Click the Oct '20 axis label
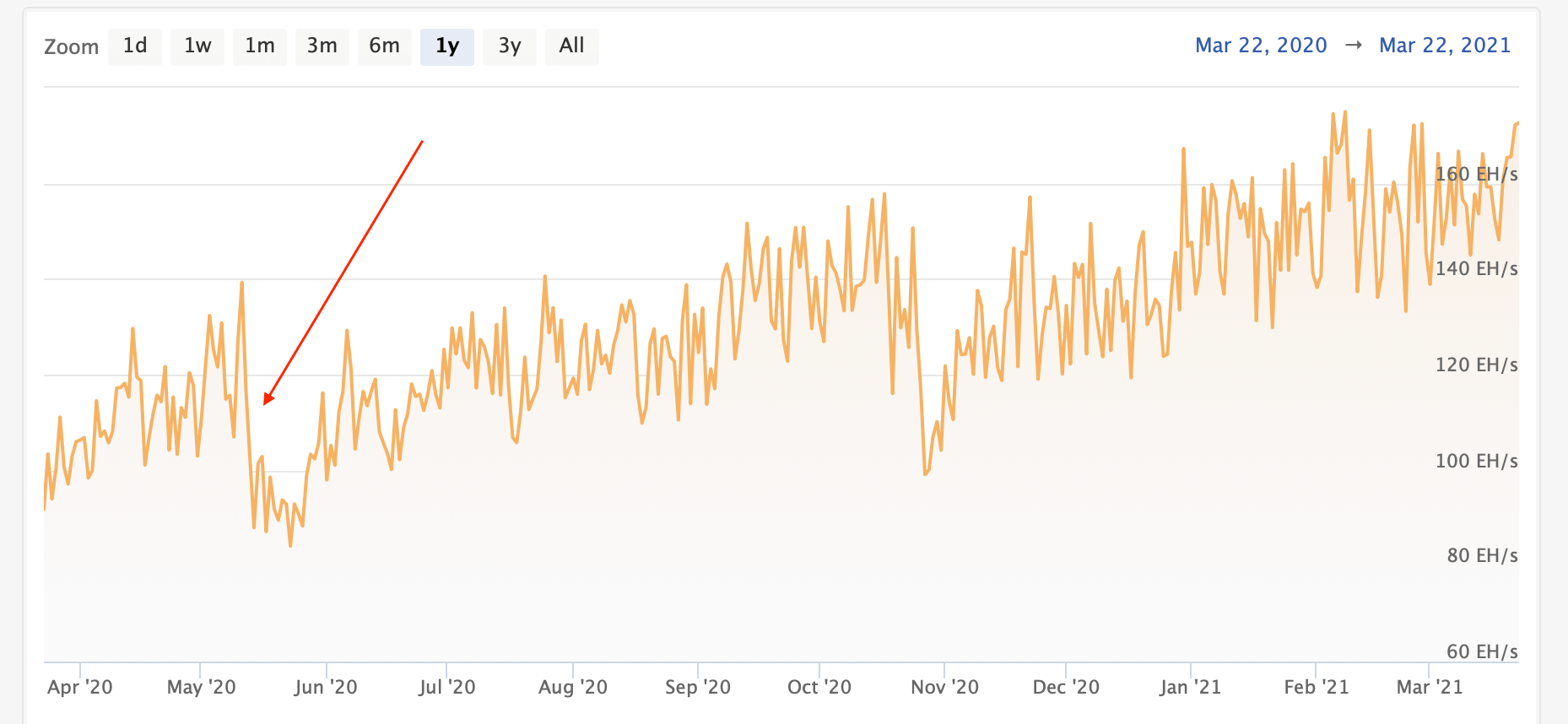1568x724 pixels. coord(819,687)
